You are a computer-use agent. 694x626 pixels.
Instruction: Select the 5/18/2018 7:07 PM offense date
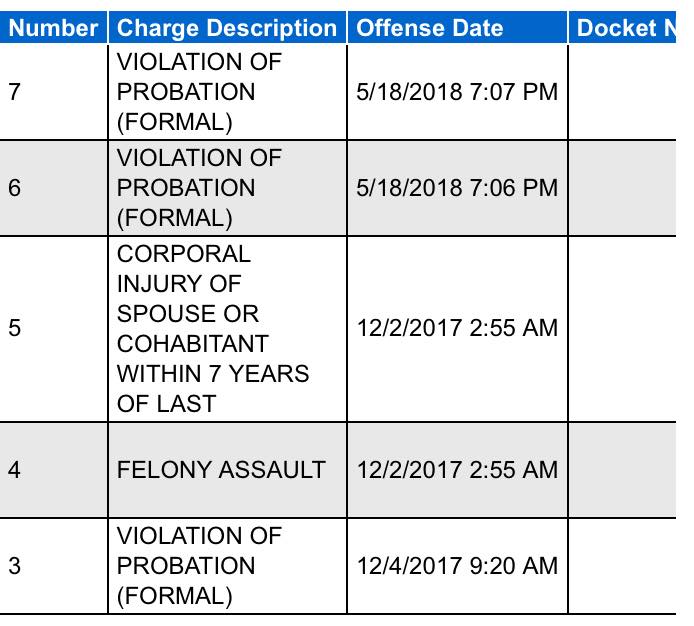tap(456, 92)
